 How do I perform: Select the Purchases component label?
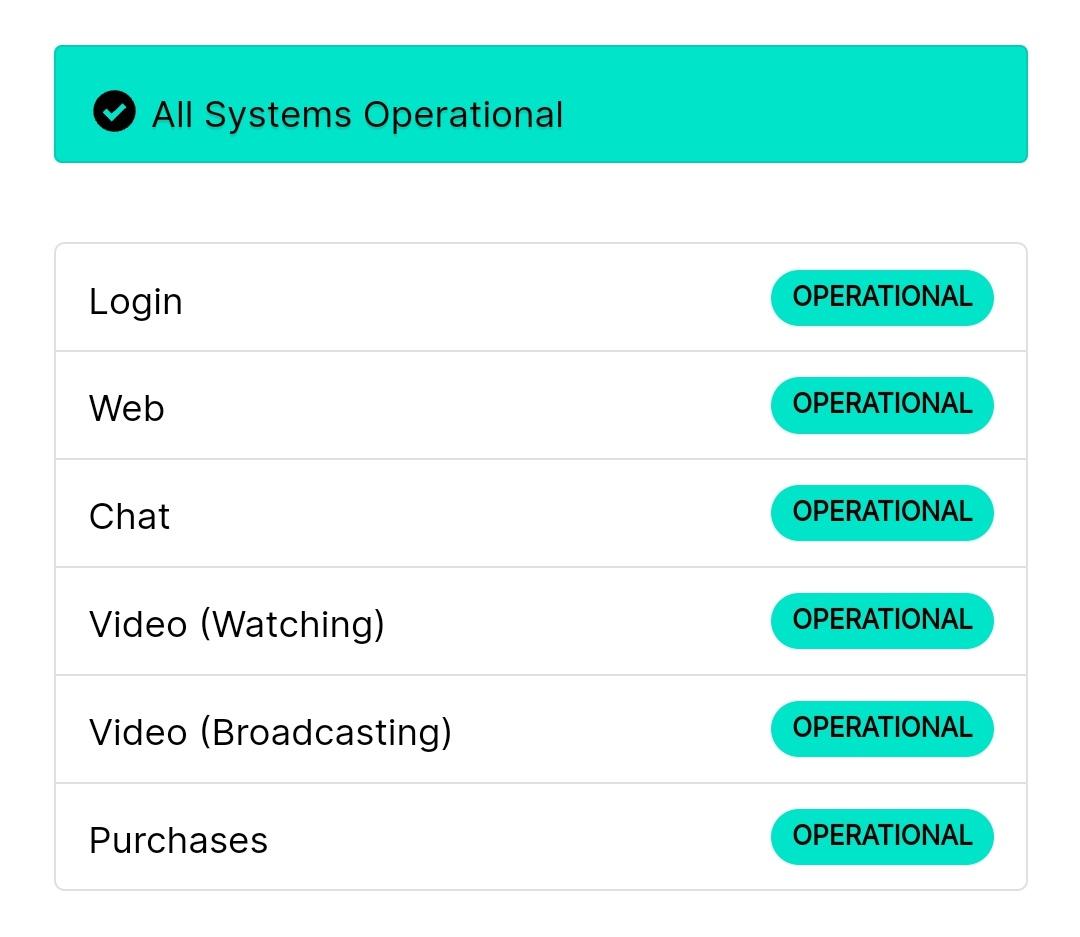[x=178, y=840]
